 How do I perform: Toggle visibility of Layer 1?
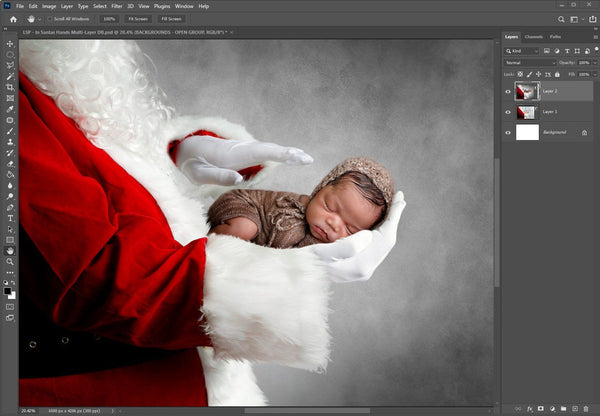tap(508, 112)
